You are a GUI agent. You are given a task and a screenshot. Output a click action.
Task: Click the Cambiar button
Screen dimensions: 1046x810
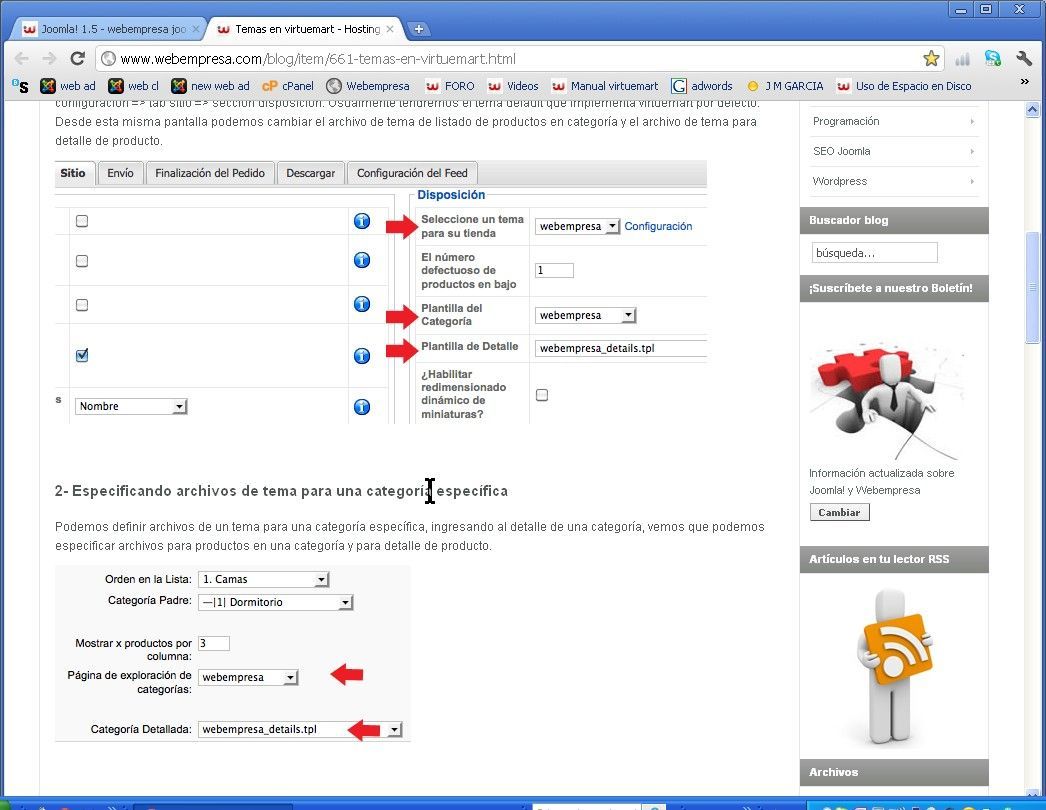coord(839,512)
